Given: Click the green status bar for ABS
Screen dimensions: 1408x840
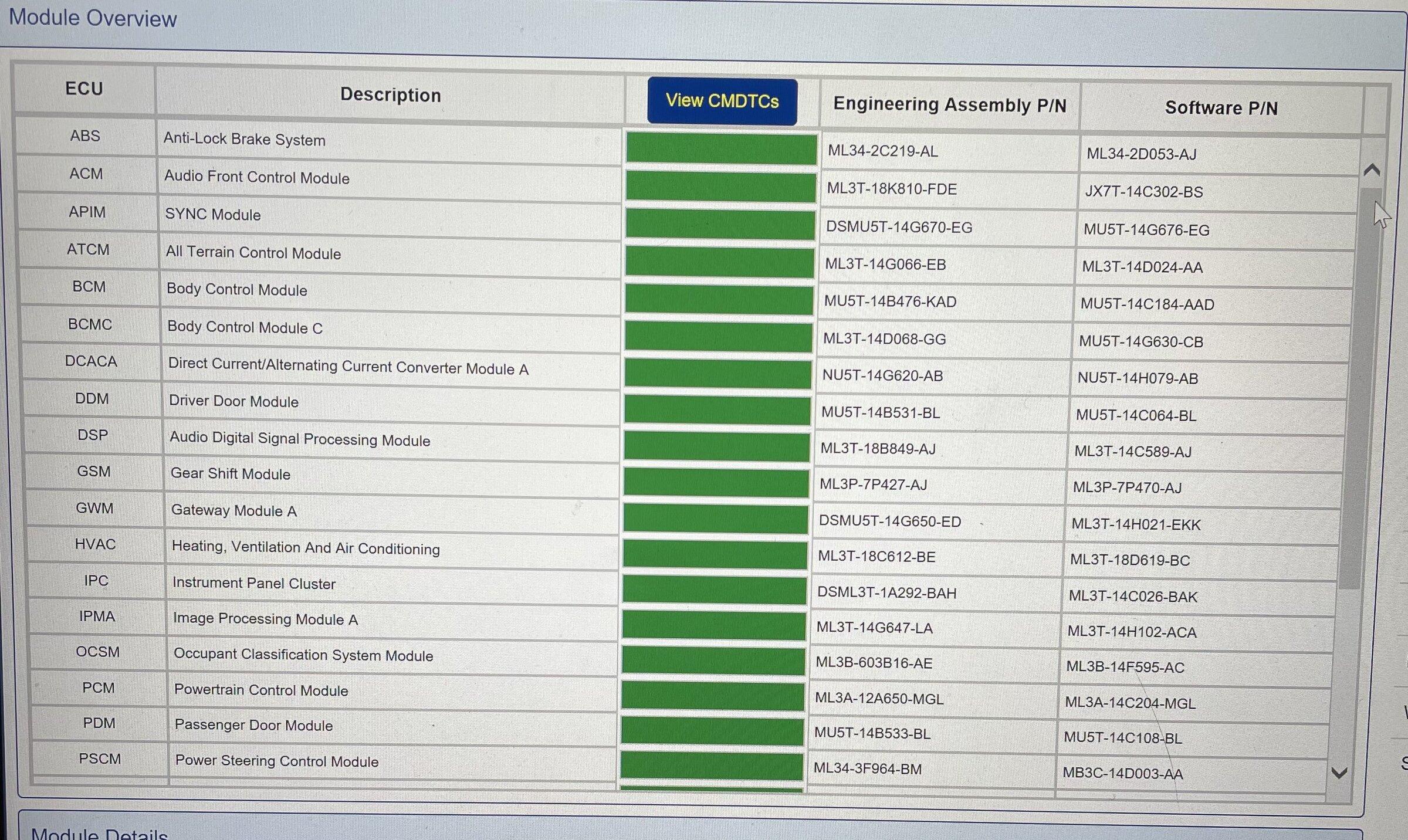Looking at the screenshot, I should coord(721,149).
